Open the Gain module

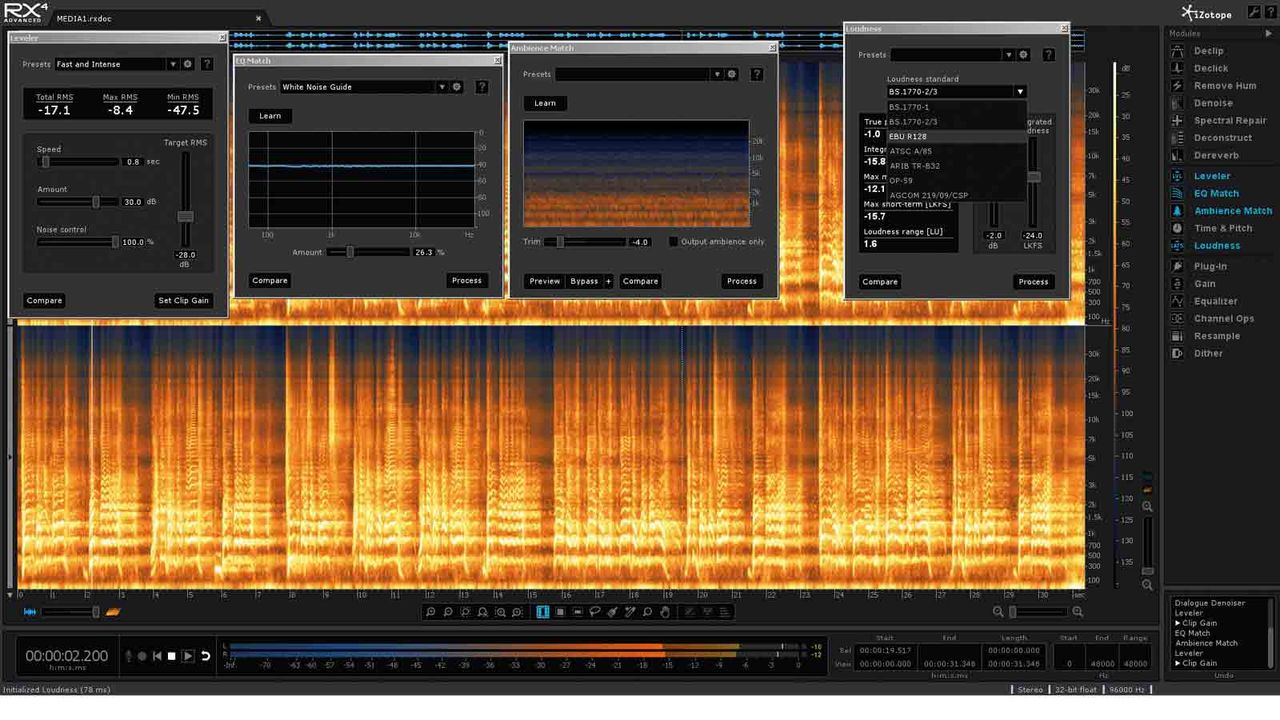click(x=1205, y=284)
